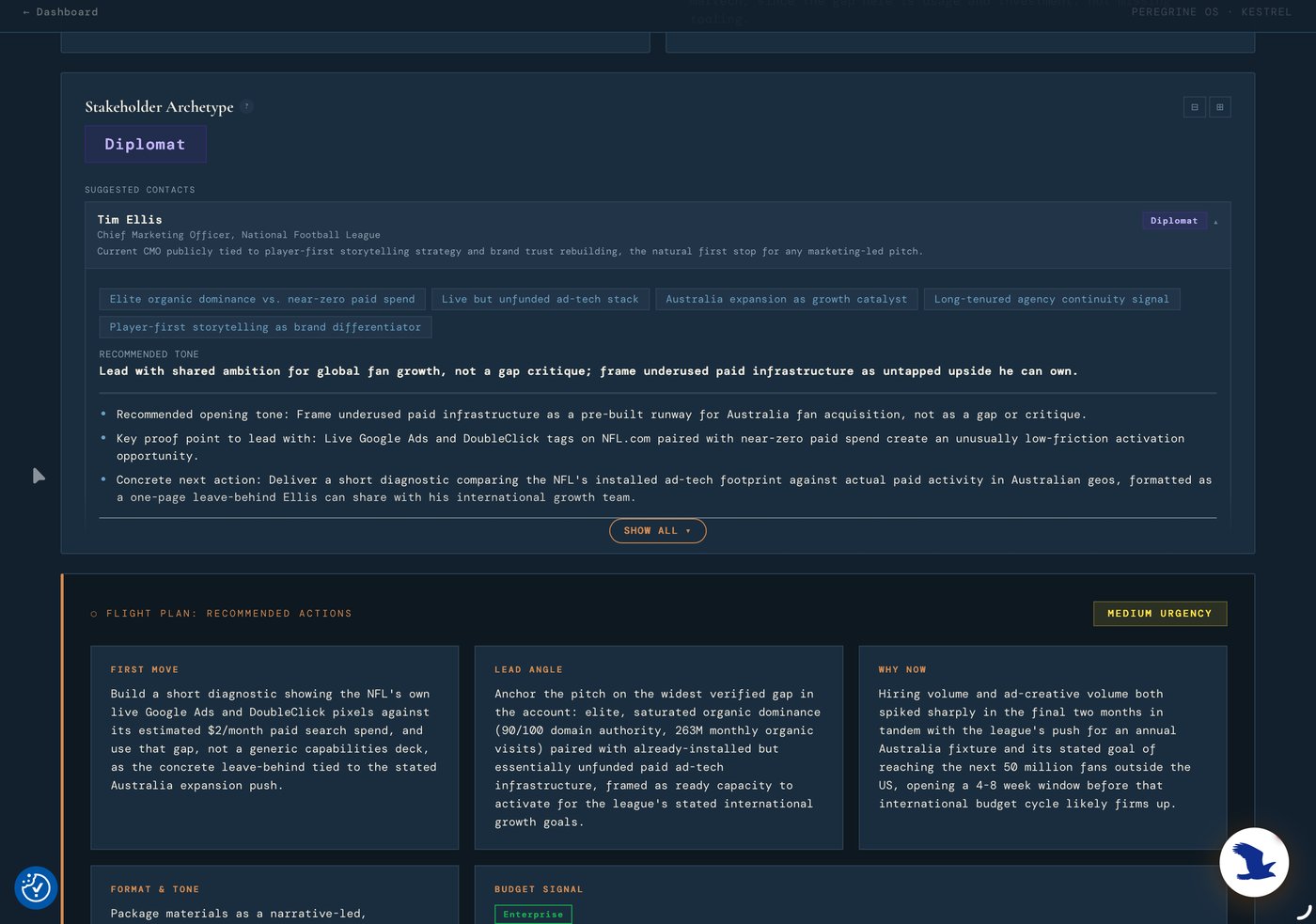Select the Format & Tone card heading
Screen dimensions: 1316x924
155,889
